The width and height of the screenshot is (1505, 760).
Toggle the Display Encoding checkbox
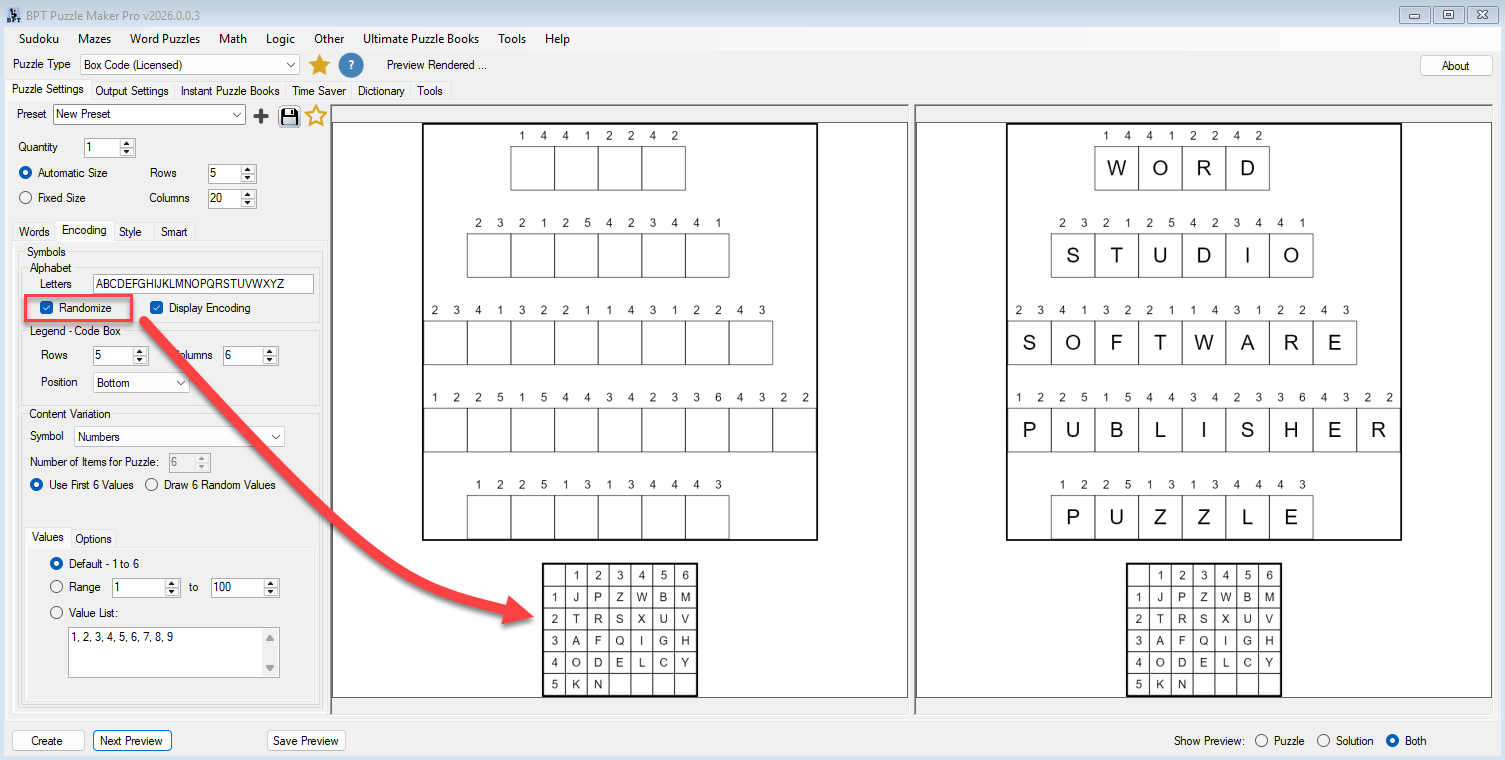pos(157,308)
